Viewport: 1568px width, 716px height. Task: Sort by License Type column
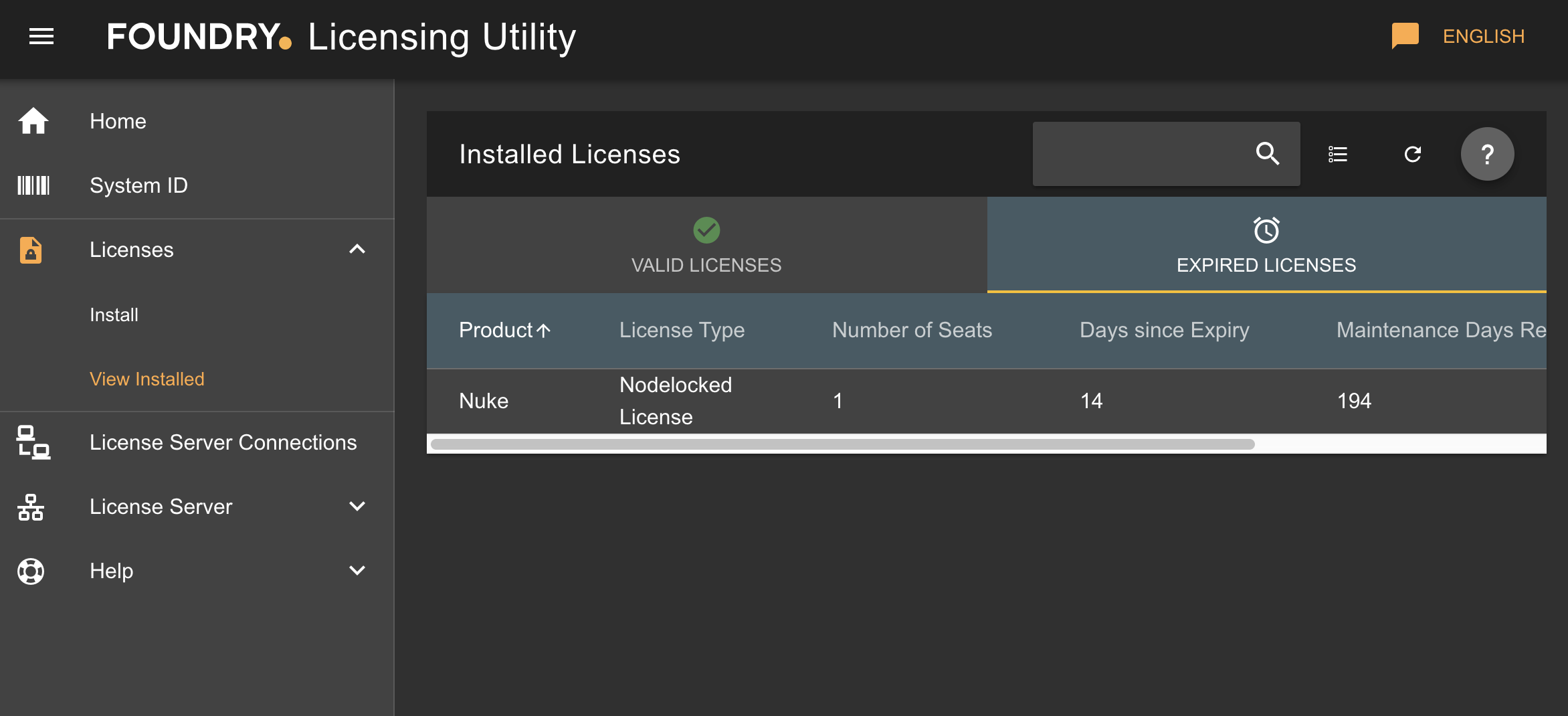682,330
